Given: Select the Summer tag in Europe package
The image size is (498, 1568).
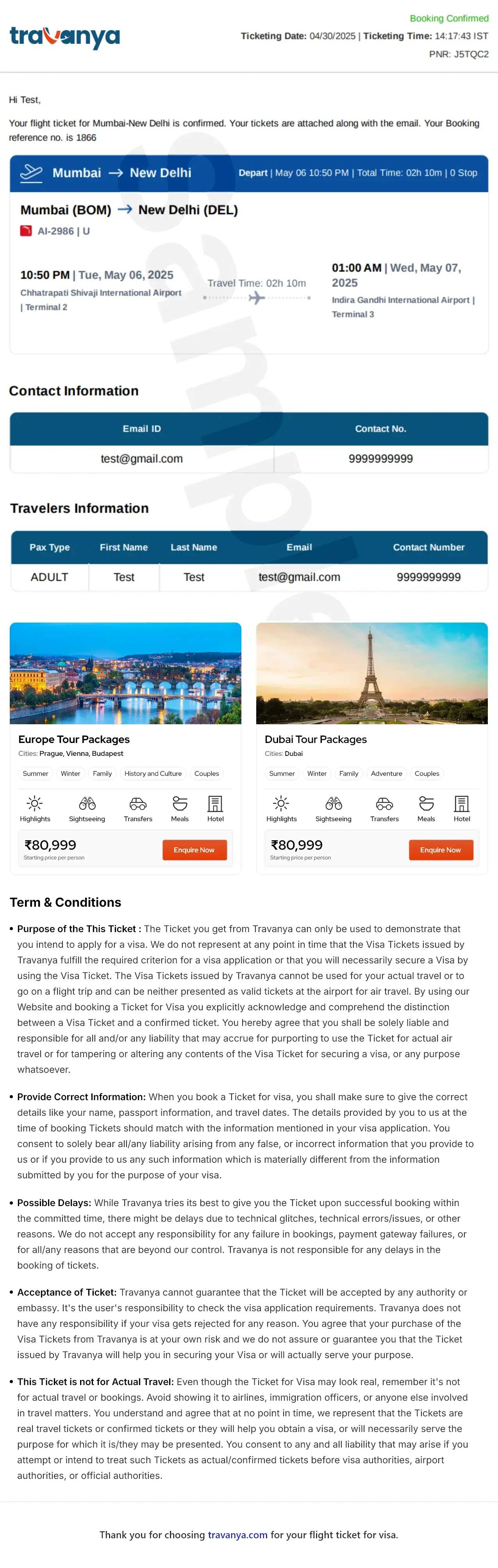Looking at the screenshot, I should click(35, 773).
